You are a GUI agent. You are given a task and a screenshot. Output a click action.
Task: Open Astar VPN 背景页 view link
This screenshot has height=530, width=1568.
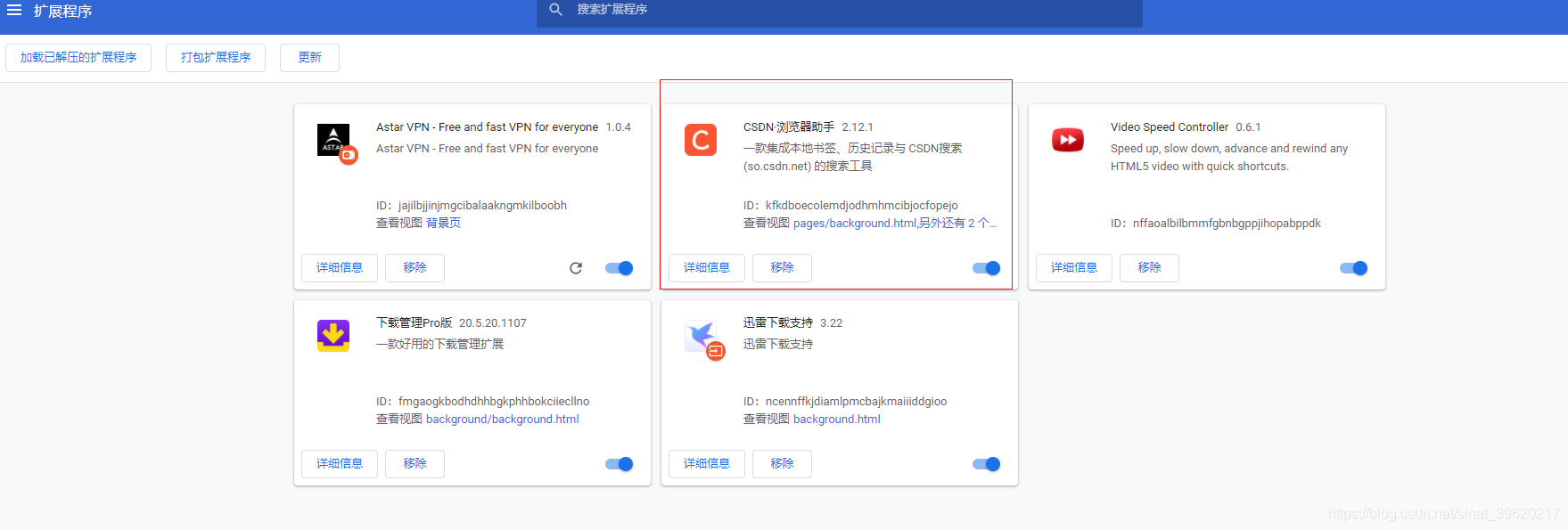click(443, 223)
